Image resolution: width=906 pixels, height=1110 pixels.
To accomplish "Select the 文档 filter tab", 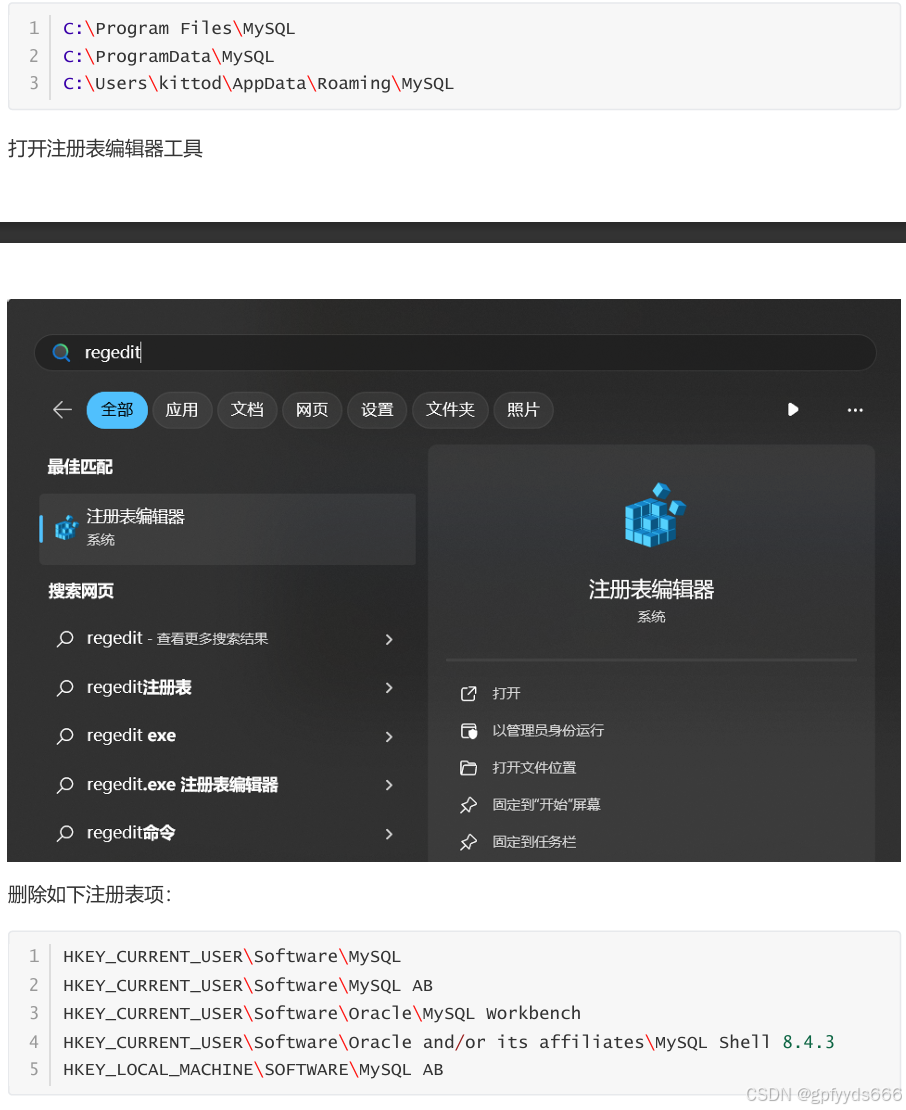I will coord(247,410).
